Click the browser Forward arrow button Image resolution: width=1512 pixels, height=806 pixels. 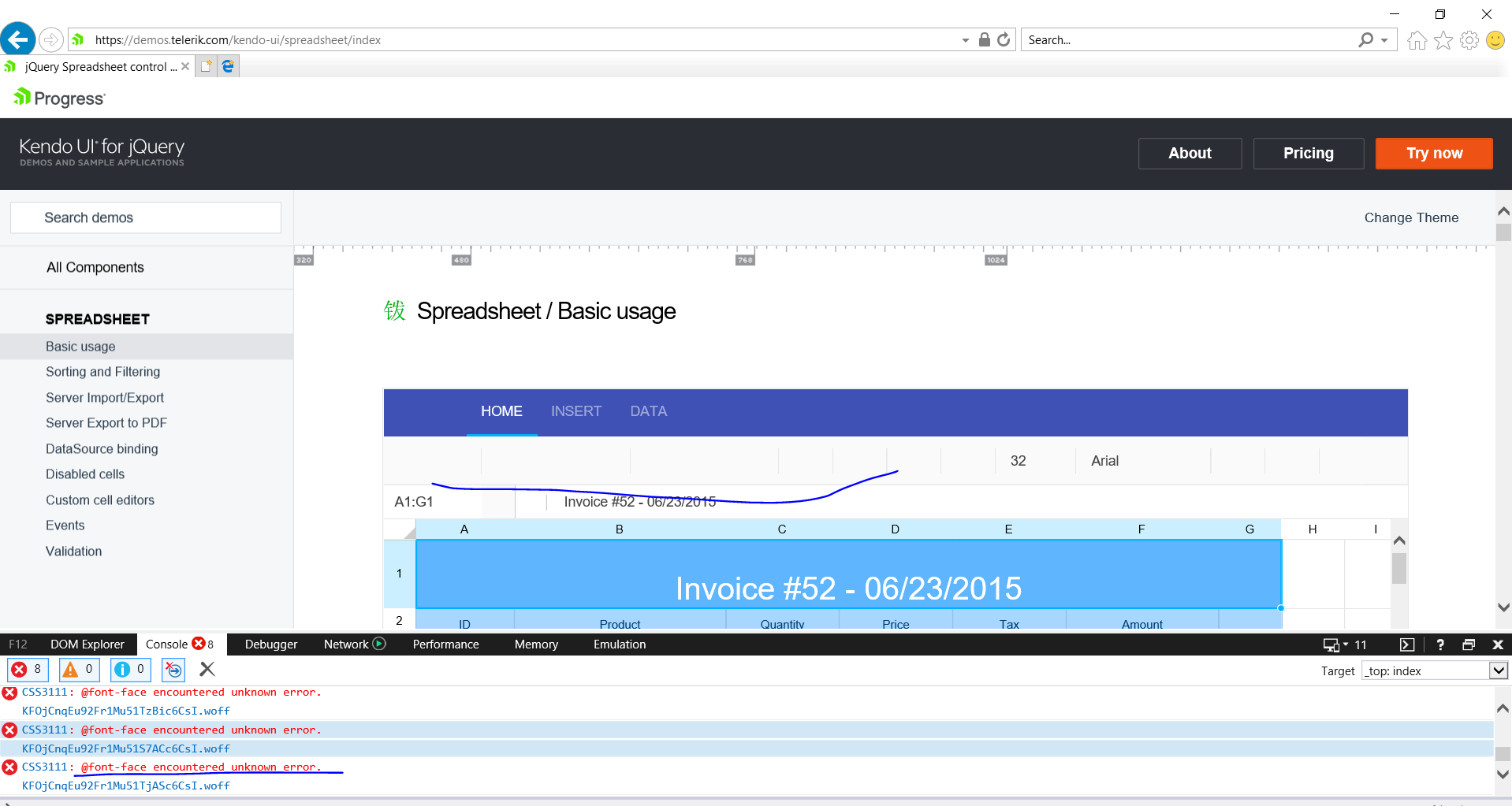pyautogui.click(x=51, y=39)
